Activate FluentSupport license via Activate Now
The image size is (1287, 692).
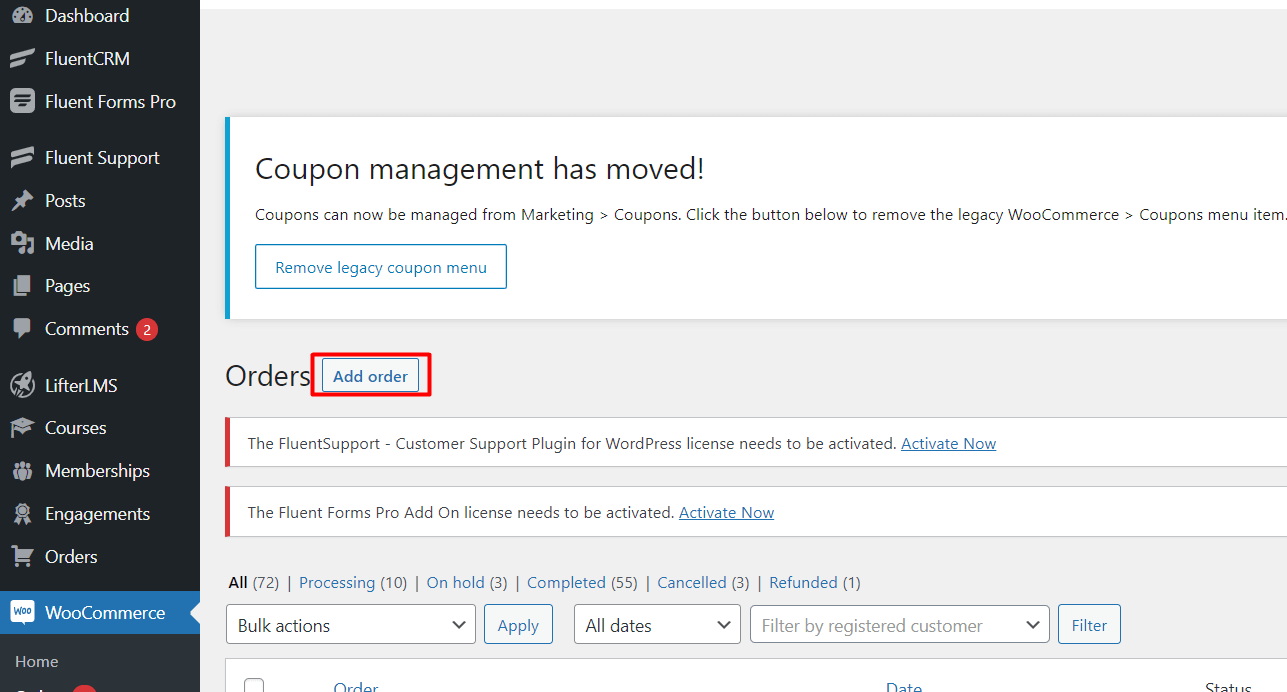coord(948,443)
